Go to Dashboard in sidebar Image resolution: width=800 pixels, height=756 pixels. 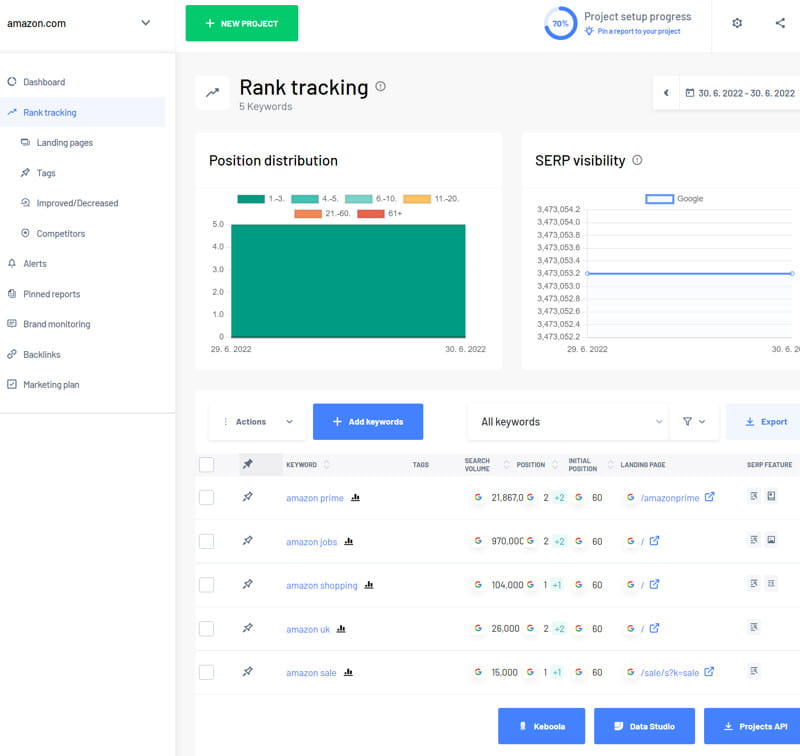coord(44,82)
